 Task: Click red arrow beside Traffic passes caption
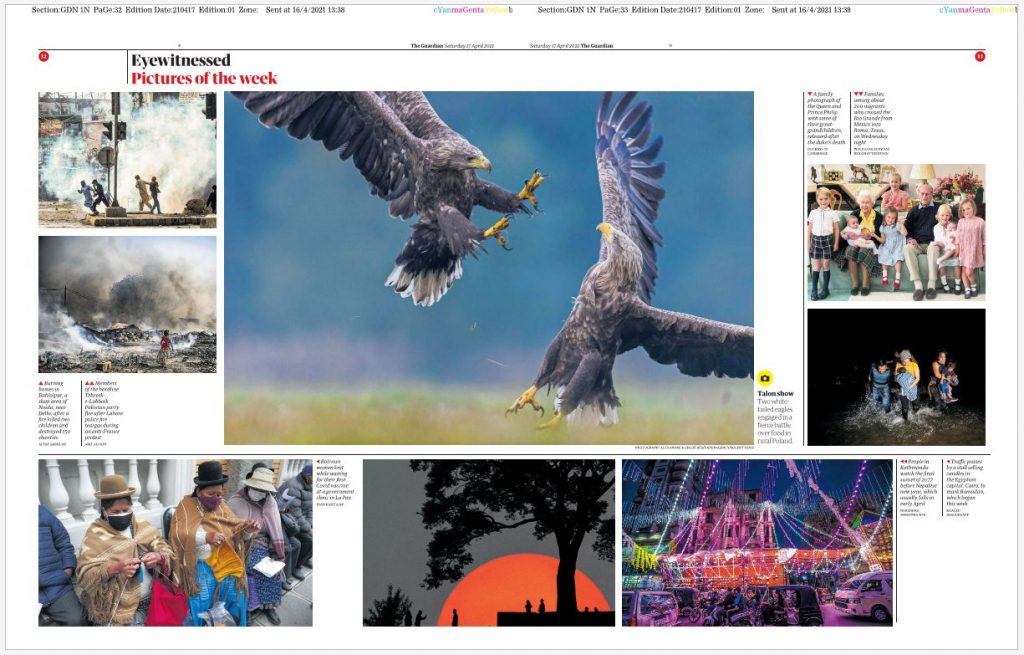pos(948,462)
